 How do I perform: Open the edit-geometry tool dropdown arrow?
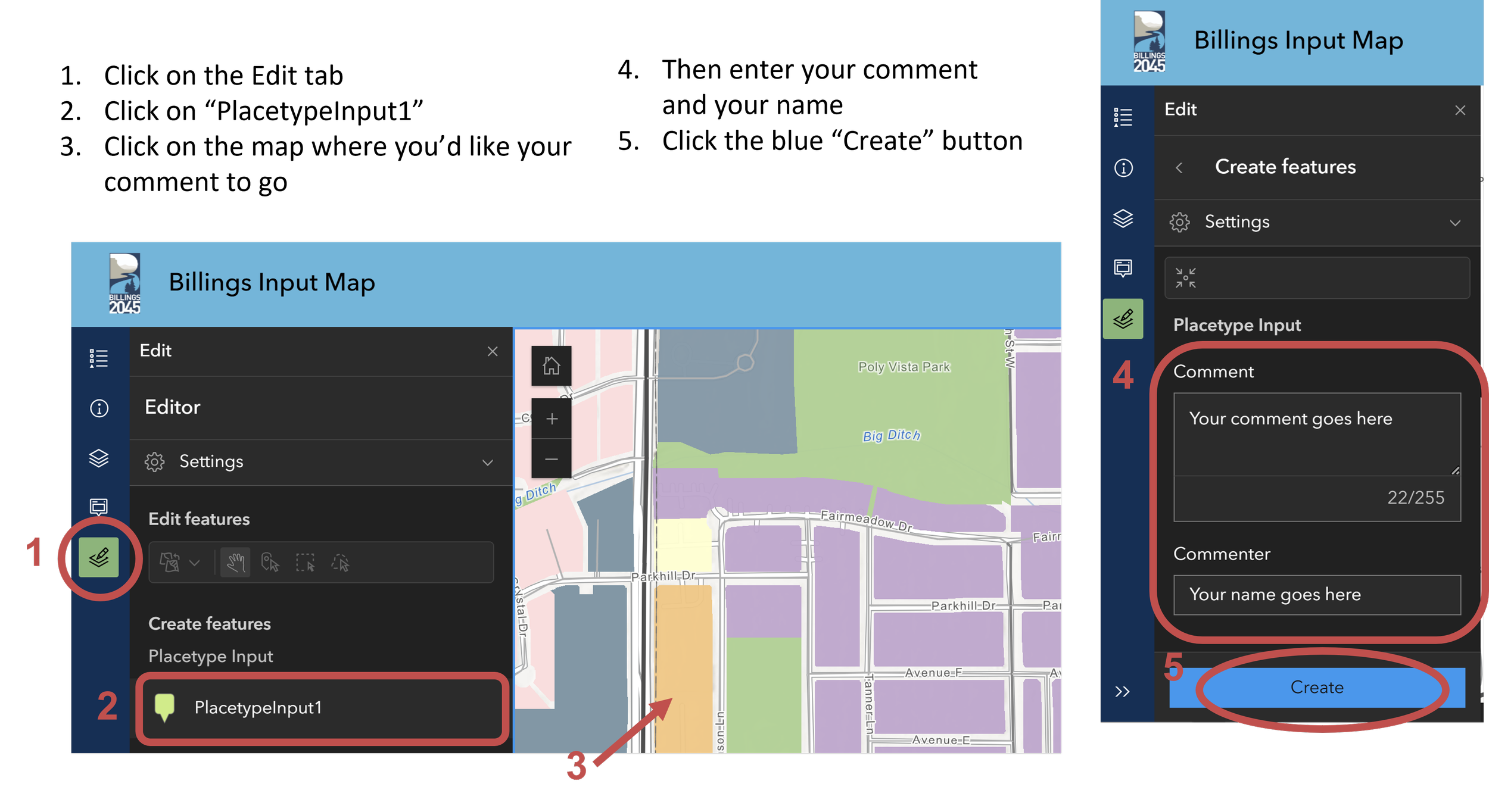194,563
